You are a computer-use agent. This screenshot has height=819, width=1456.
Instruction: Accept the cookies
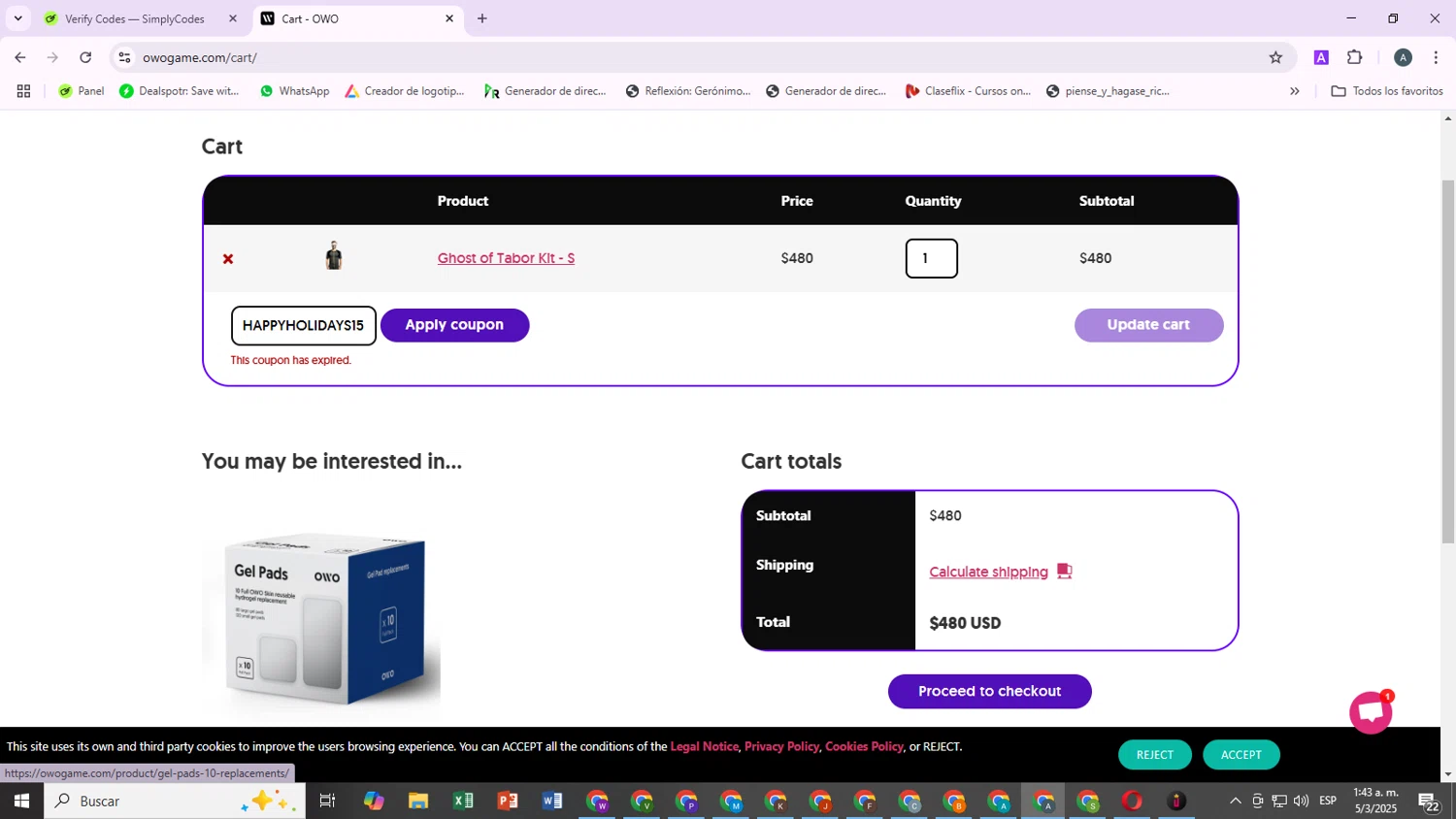[1241, 755]
